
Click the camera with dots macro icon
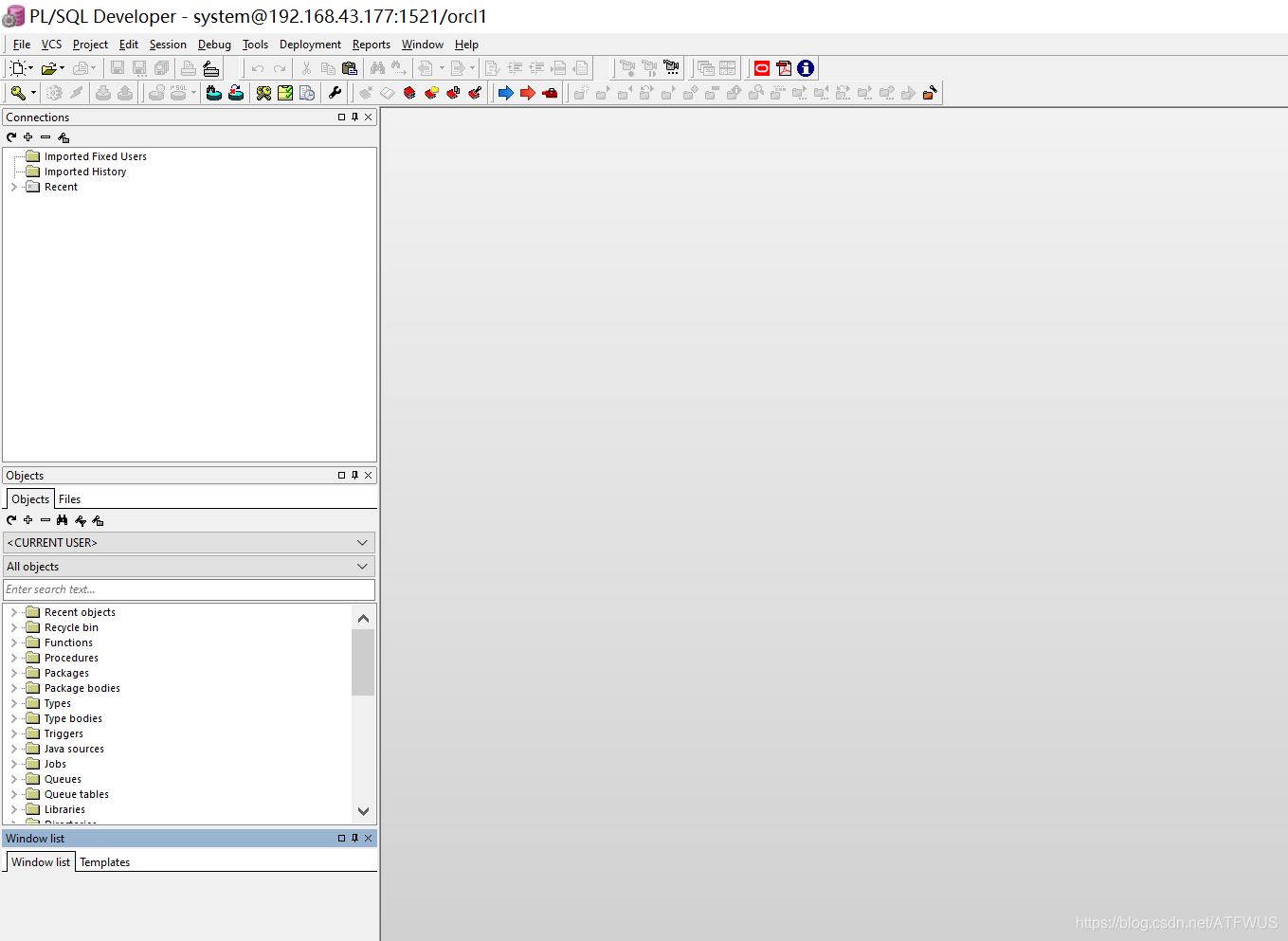pos(672,68)
